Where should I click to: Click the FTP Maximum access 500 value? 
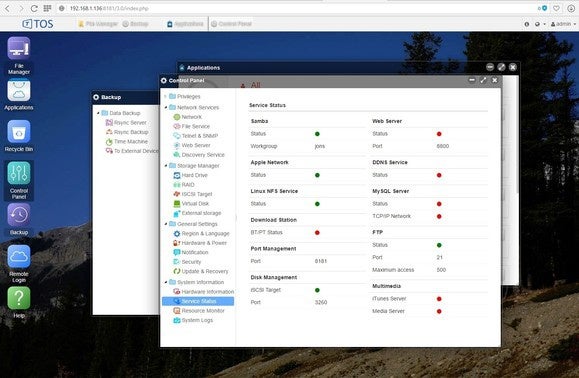(x=441, y=270)
